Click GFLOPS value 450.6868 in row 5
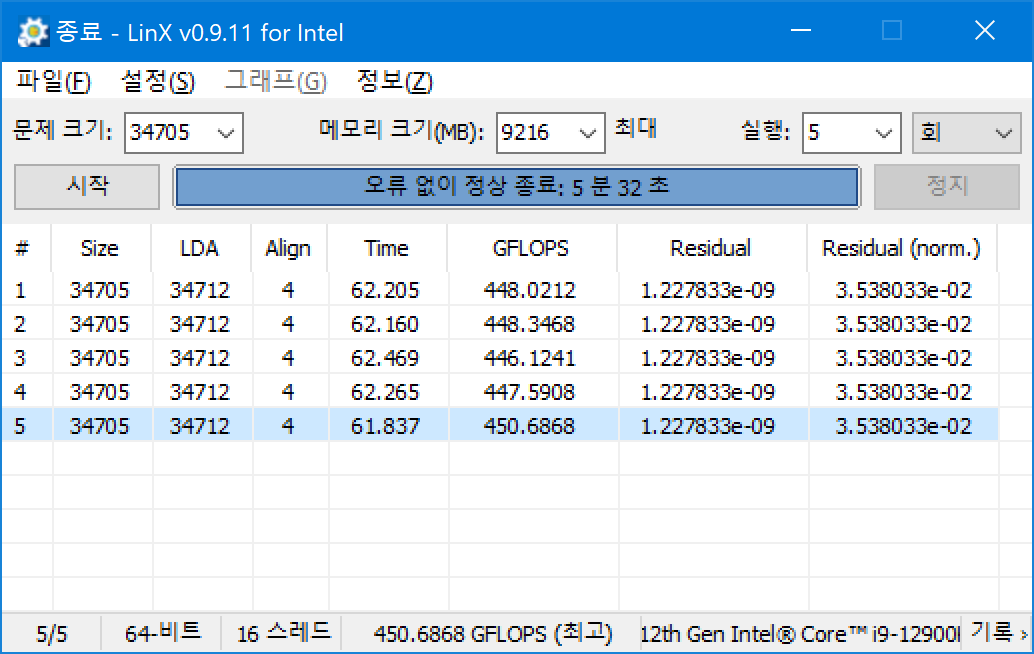 (530, 426)
